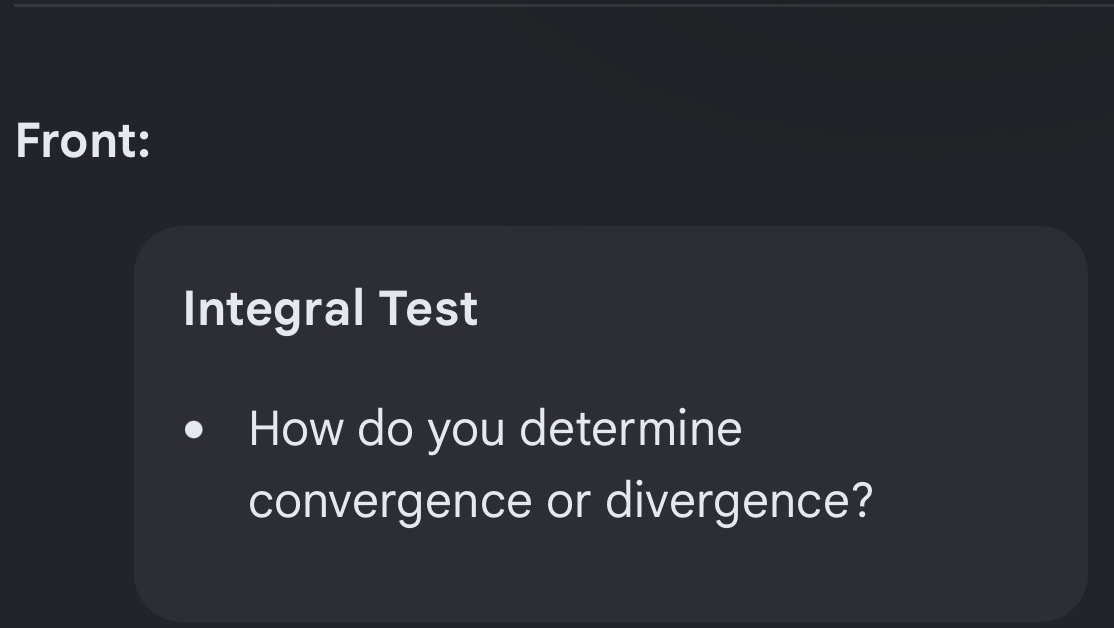Viewport: 1114px width, 628px height.
Task: Click the word "you" in the question
Action: [x=466, y=433]
